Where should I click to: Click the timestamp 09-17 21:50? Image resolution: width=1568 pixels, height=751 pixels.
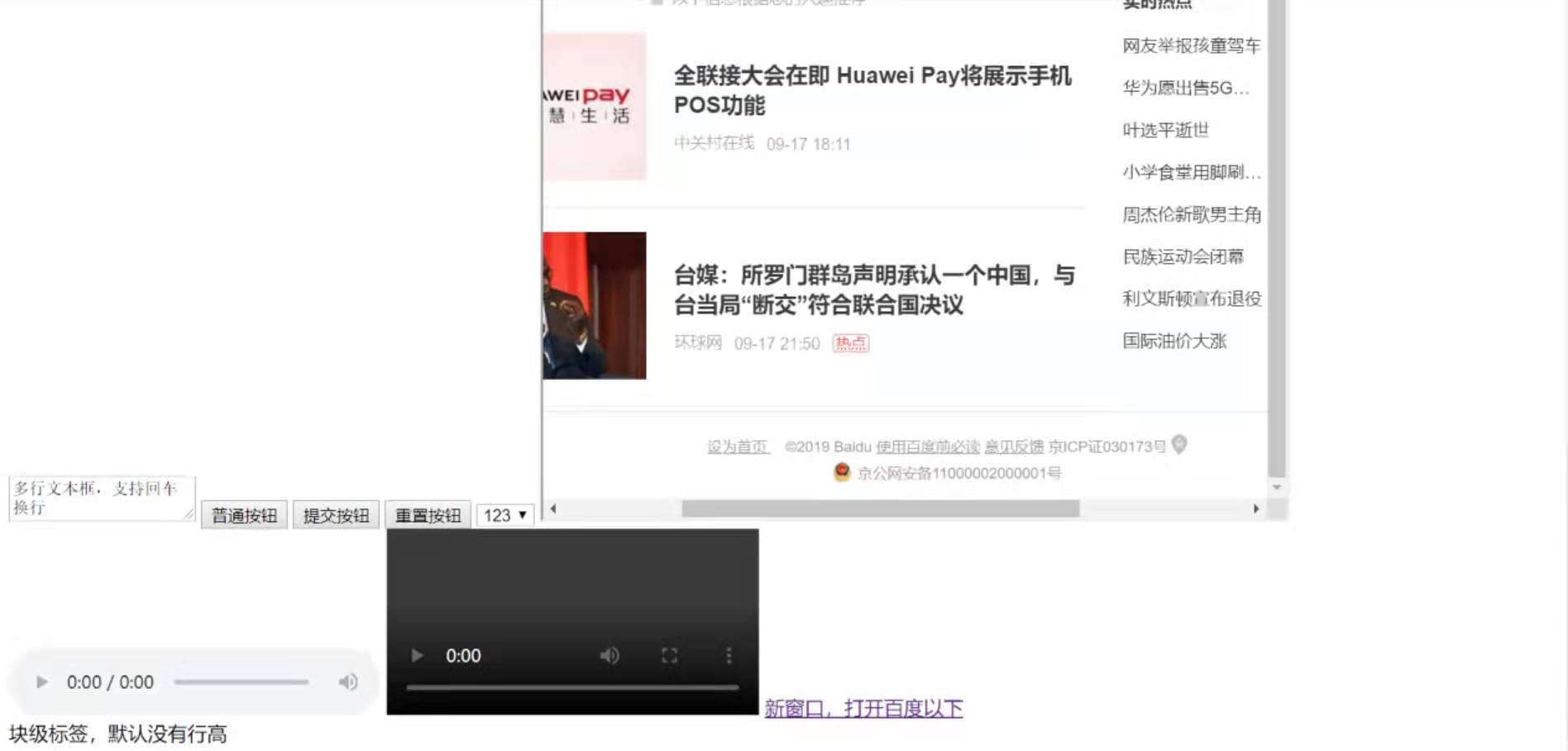coord(777,343)
